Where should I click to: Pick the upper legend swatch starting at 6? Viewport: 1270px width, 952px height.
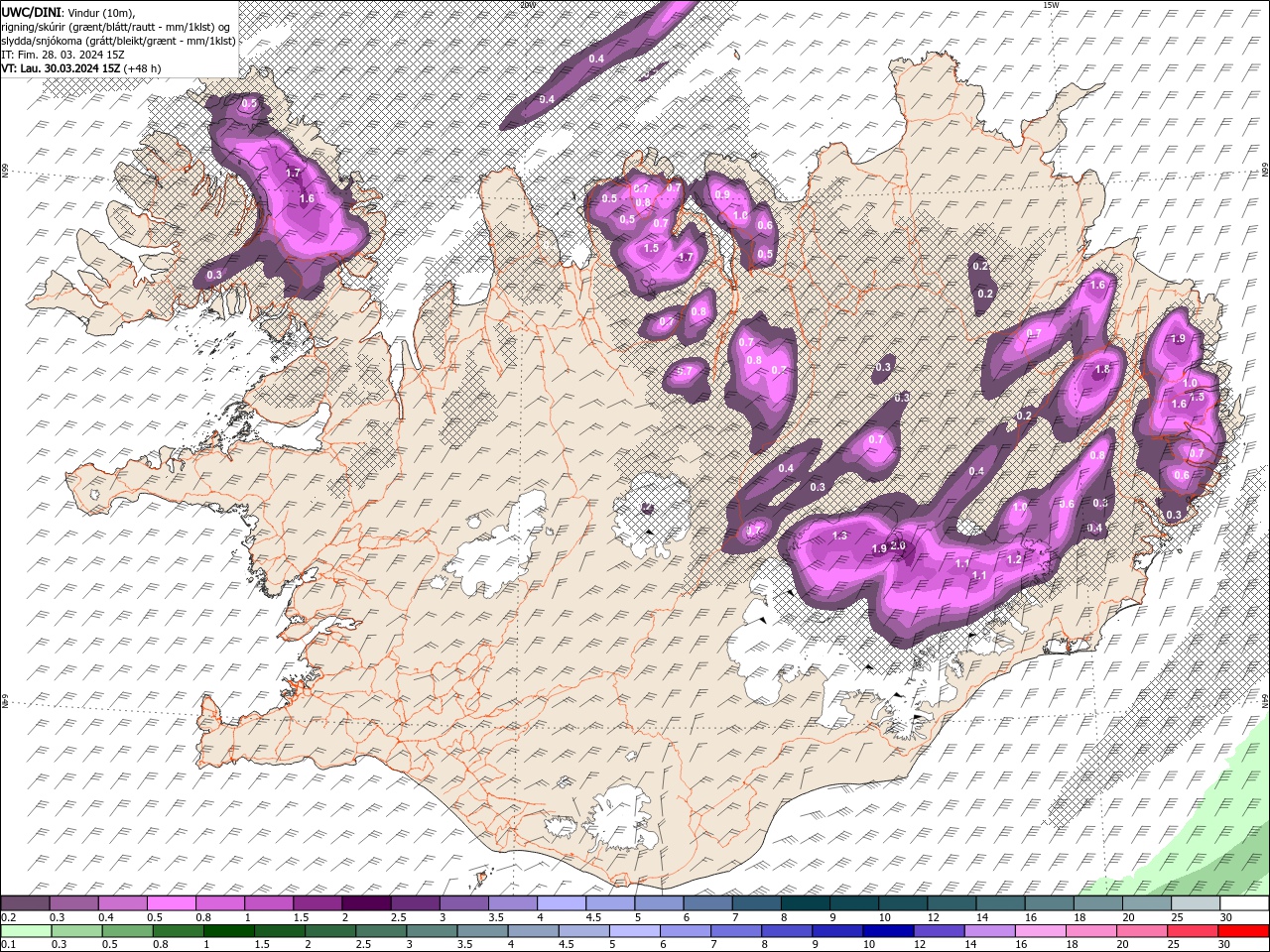click(706, 903)
